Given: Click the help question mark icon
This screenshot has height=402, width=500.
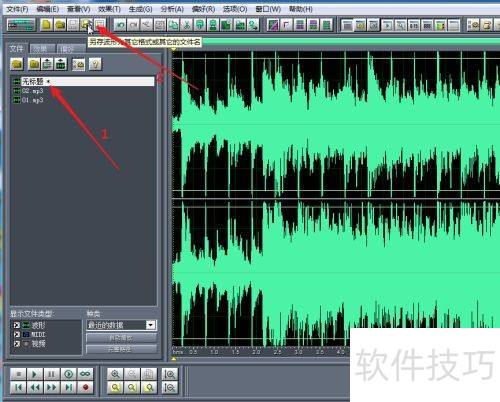Looking at the screenshot, I should click(x=95, y=64).
